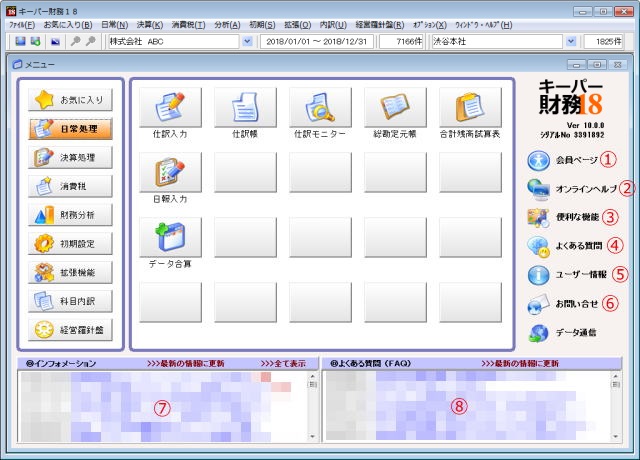
Task: Click up arrow of information panel scrollbar
Action: tap(313, 376)
